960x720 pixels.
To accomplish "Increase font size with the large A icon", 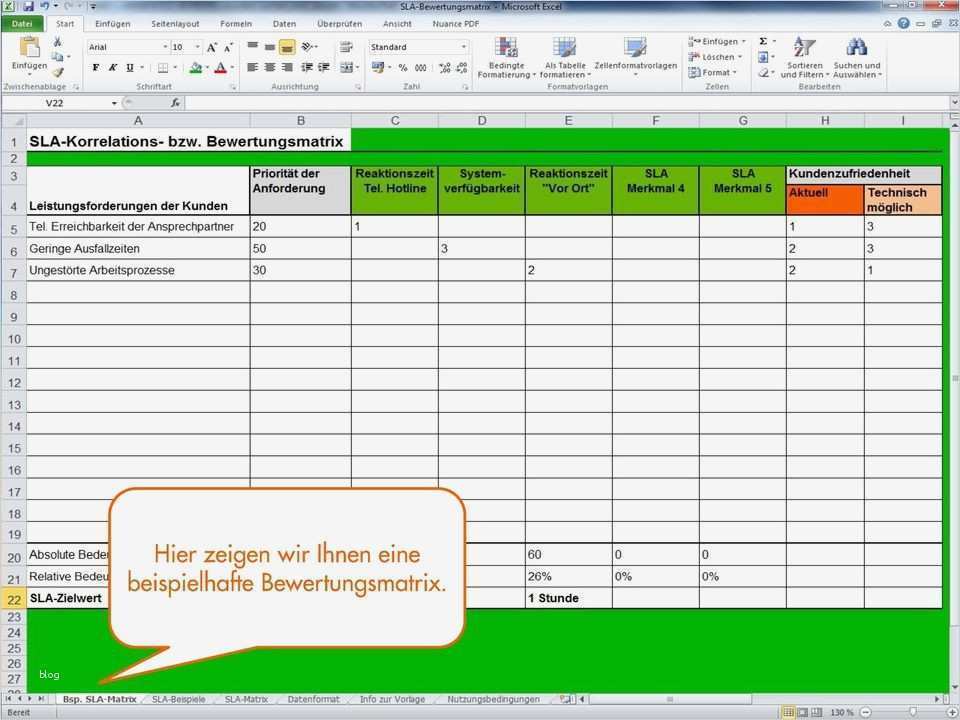I will (212, 47).
